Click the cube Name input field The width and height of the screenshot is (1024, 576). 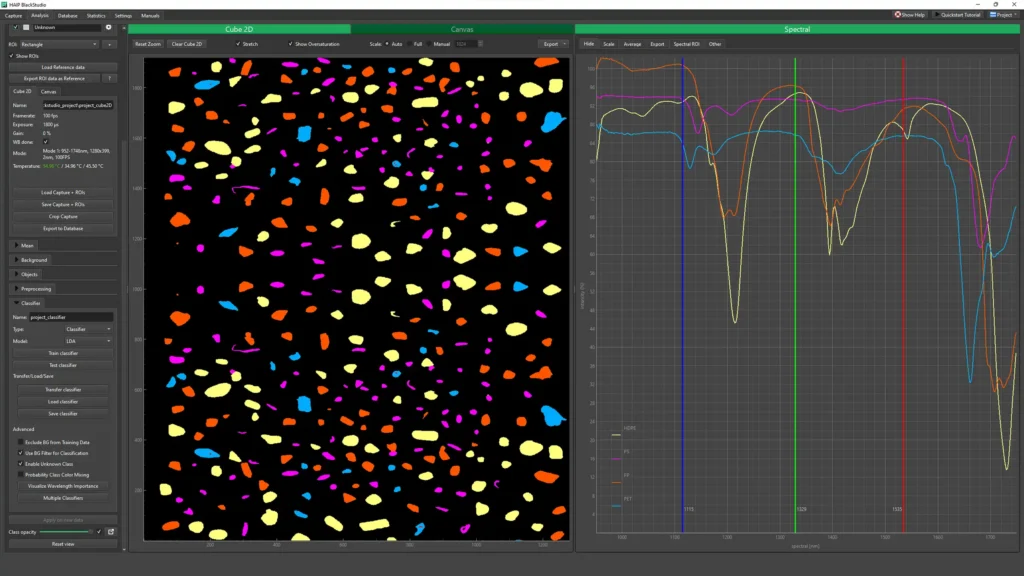(78, 105)
